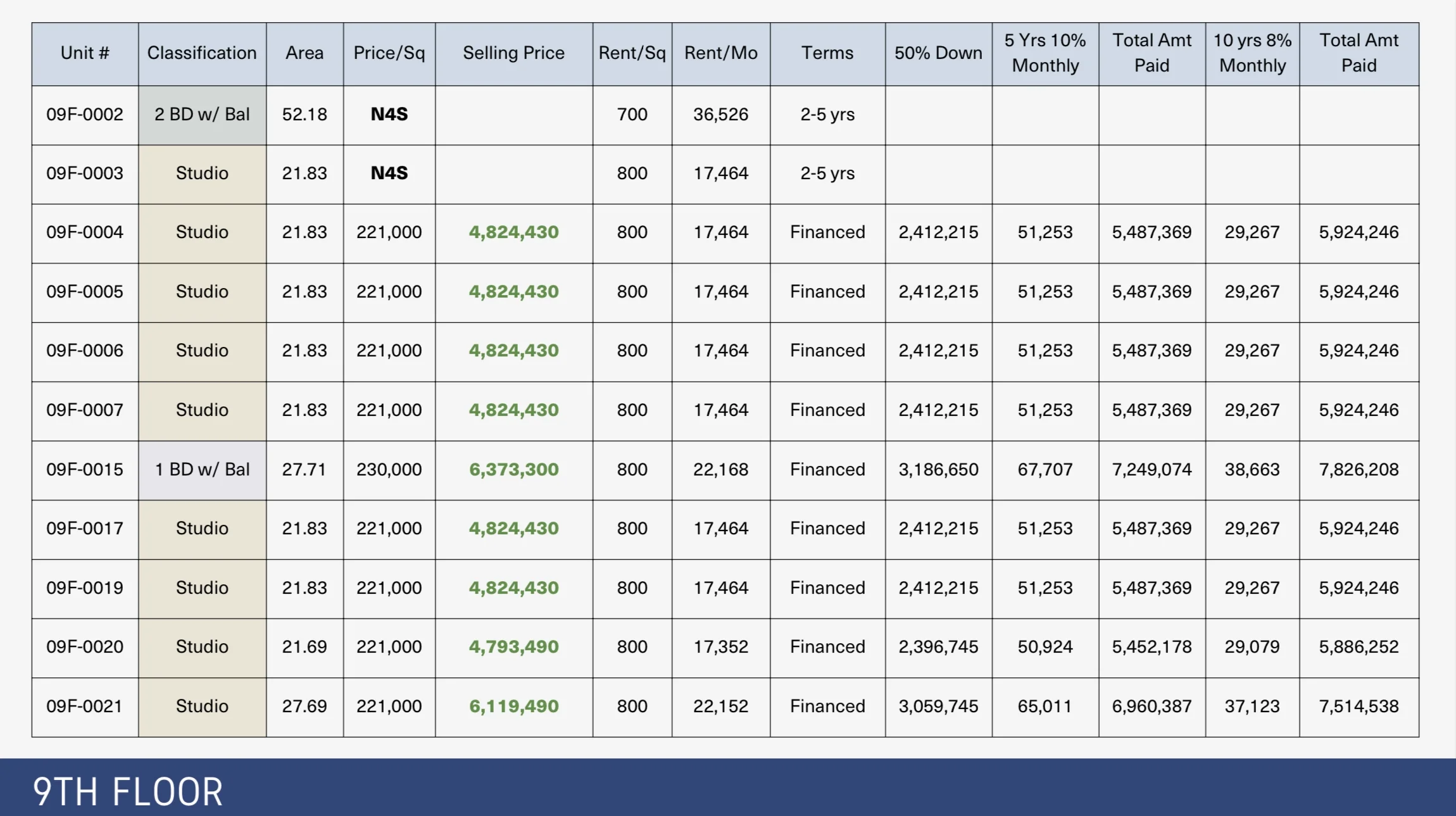The width and height of the screenshot is (1456, 816).
Task: Select selling price 6,119,490
Action: click(513, 706)
